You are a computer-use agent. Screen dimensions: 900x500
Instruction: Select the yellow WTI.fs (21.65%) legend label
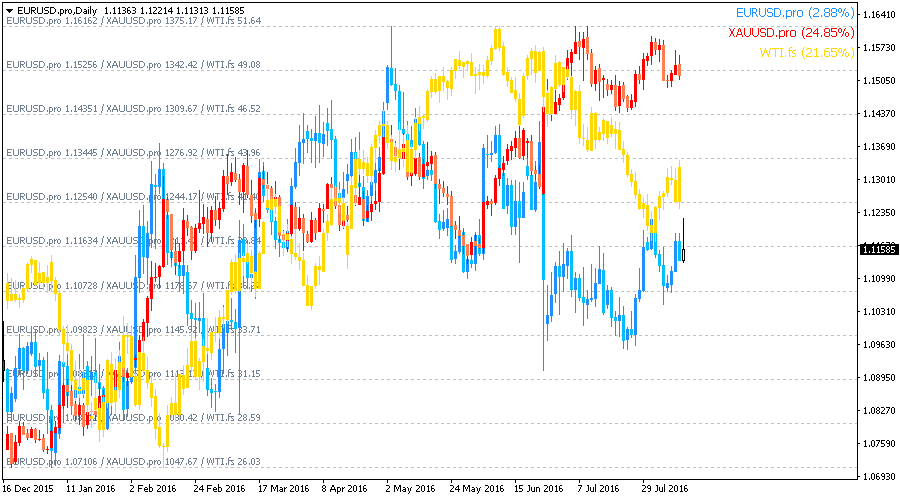(806, 53)
